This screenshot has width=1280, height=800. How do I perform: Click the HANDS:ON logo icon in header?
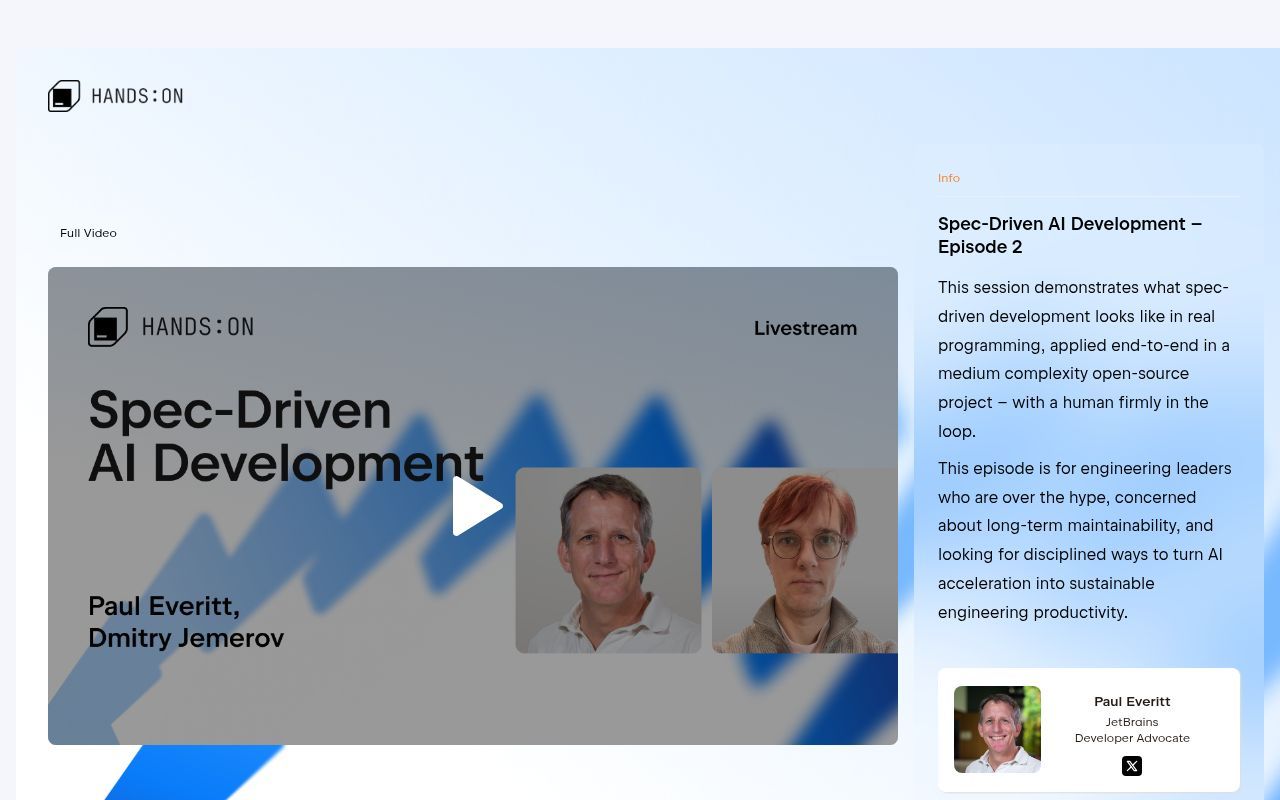pos(64,96)
